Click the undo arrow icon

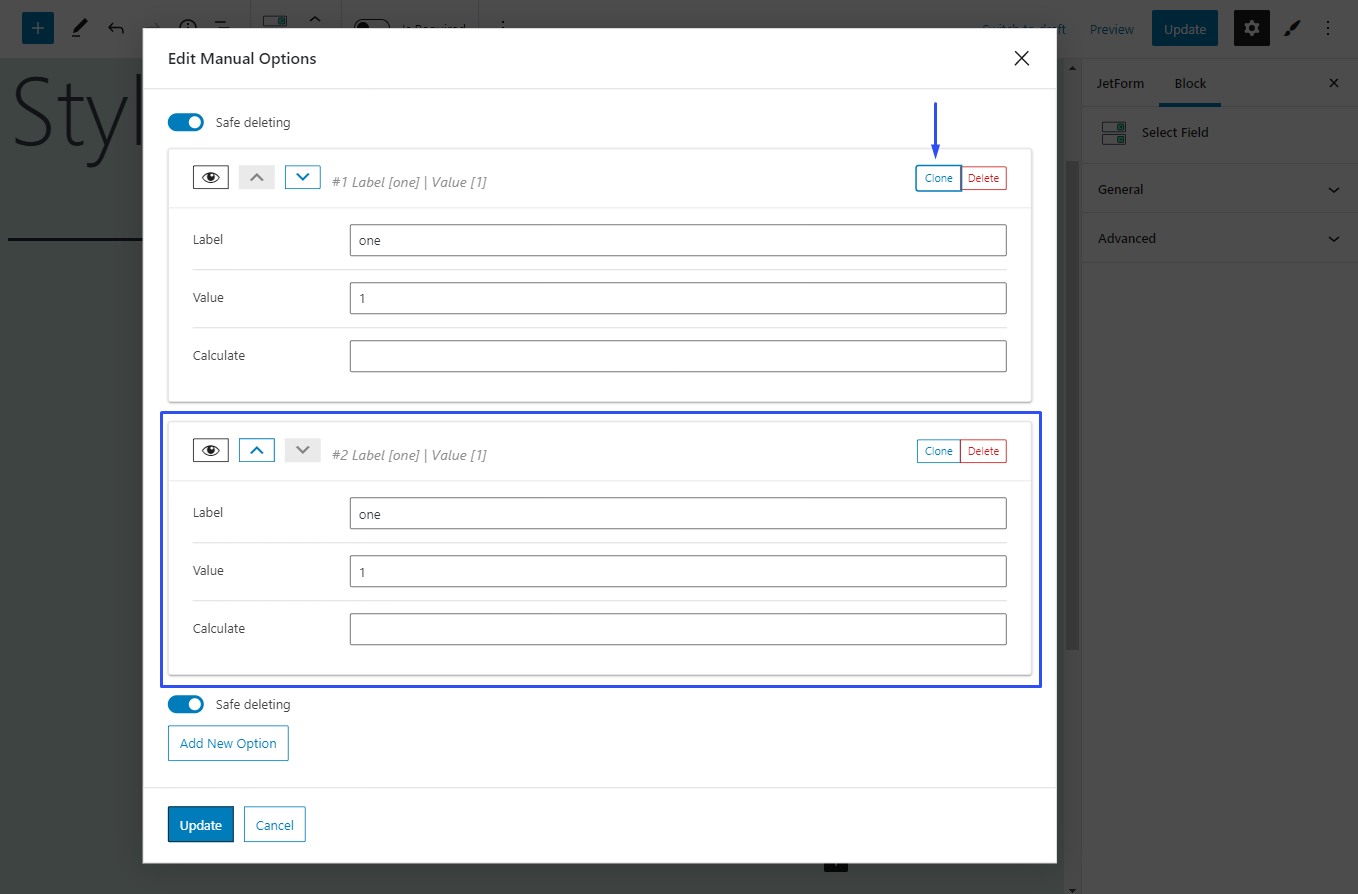coord(115,28)
